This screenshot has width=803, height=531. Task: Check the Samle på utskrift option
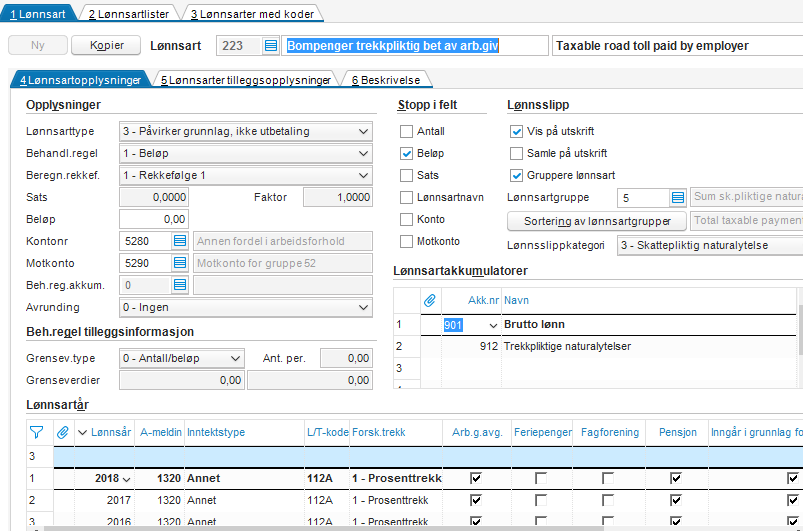(517, 154)
